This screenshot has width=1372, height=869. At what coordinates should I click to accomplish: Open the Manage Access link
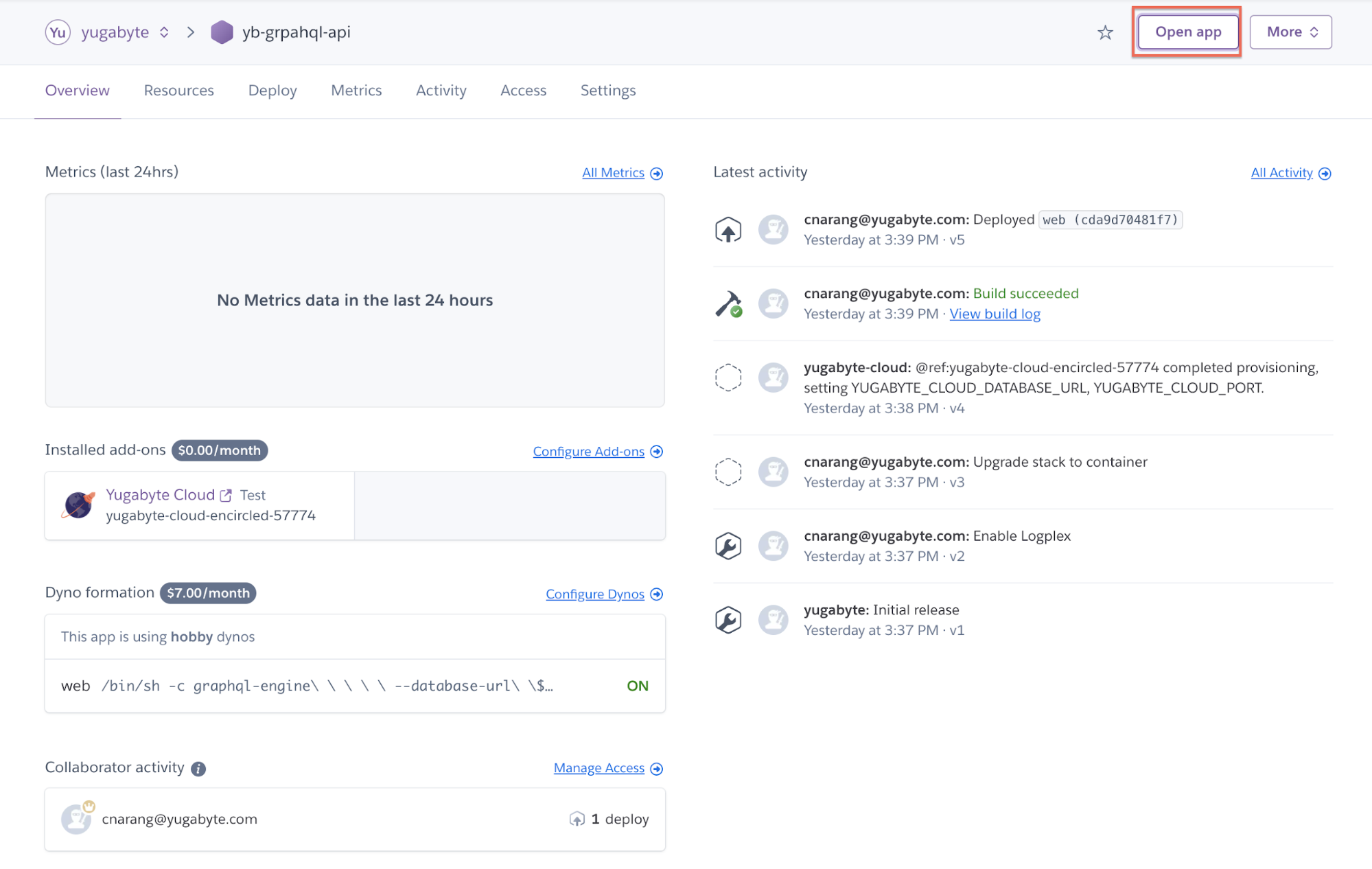pos(599,768)
